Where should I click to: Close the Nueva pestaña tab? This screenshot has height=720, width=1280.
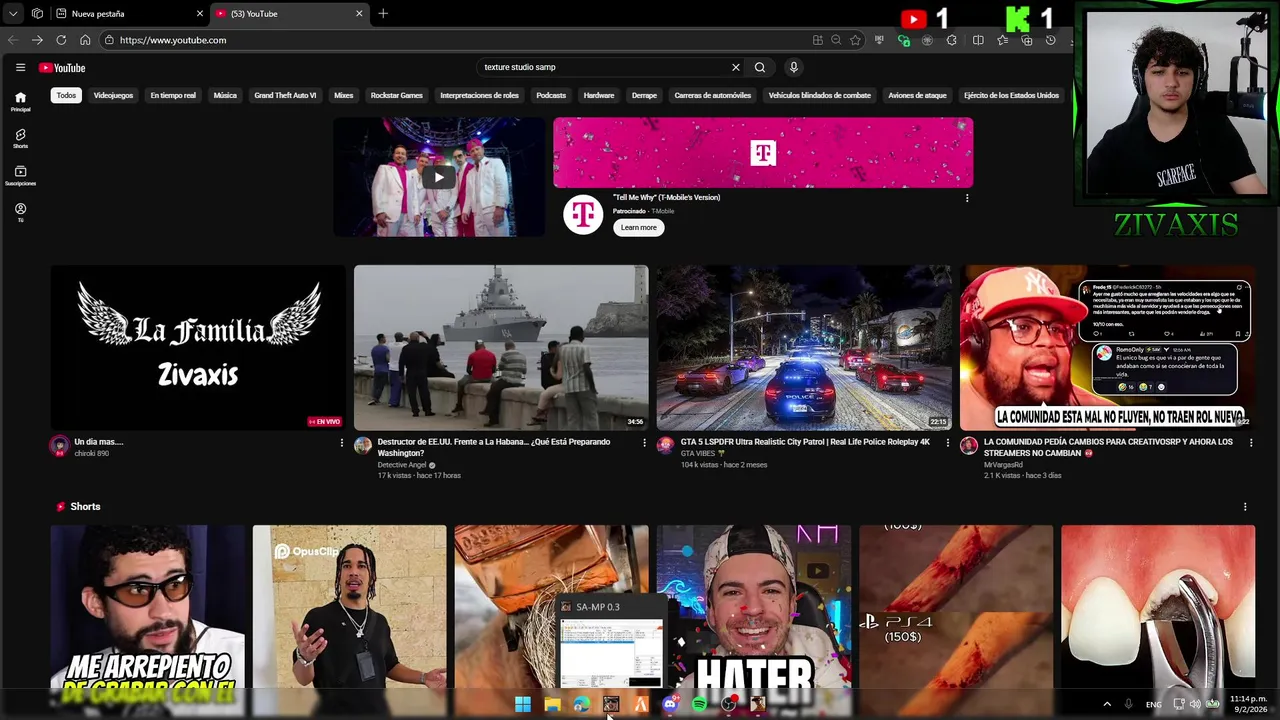(x=199, y=13)
